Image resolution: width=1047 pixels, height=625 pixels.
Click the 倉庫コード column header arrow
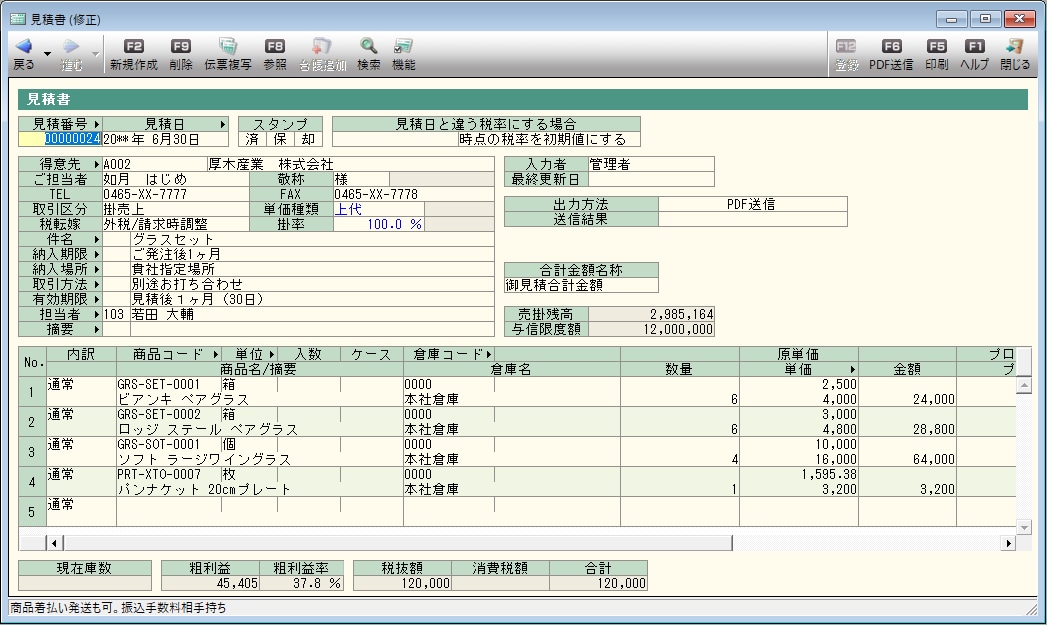[x=489, y=355]
